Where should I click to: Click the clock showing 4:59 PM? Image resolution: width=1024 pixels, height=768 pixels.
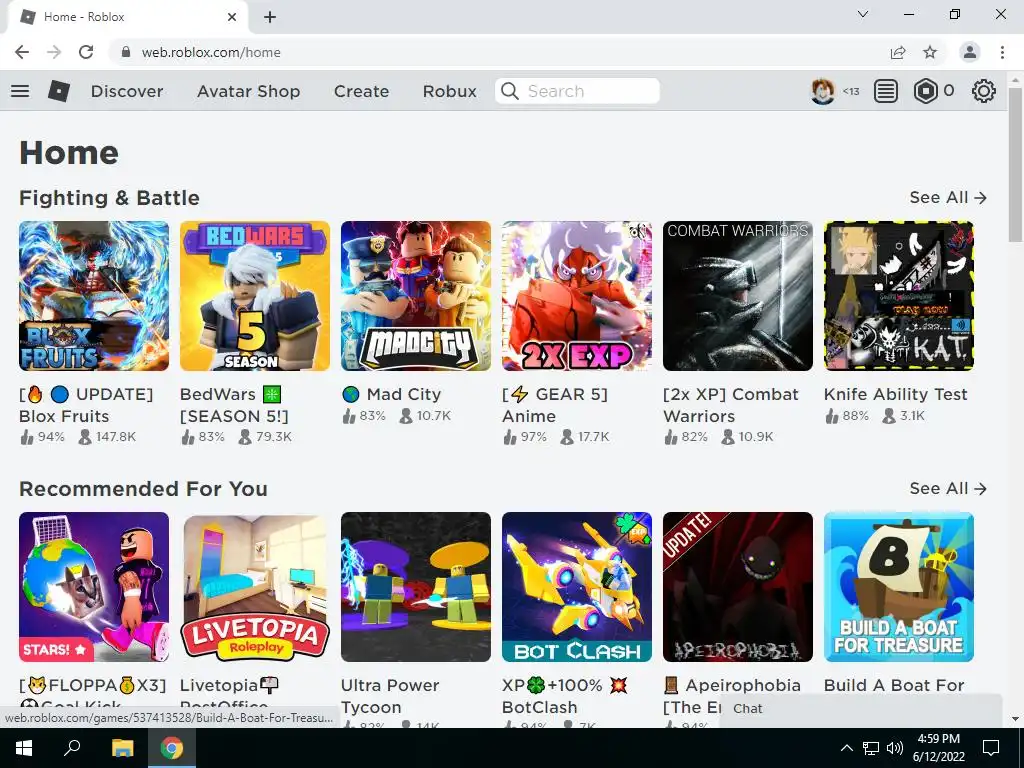938,739
